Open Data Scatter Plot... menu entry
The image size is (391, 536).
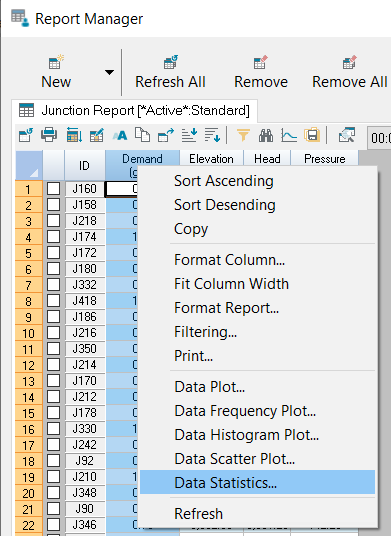pyautogui.click(x=257, y=459)
